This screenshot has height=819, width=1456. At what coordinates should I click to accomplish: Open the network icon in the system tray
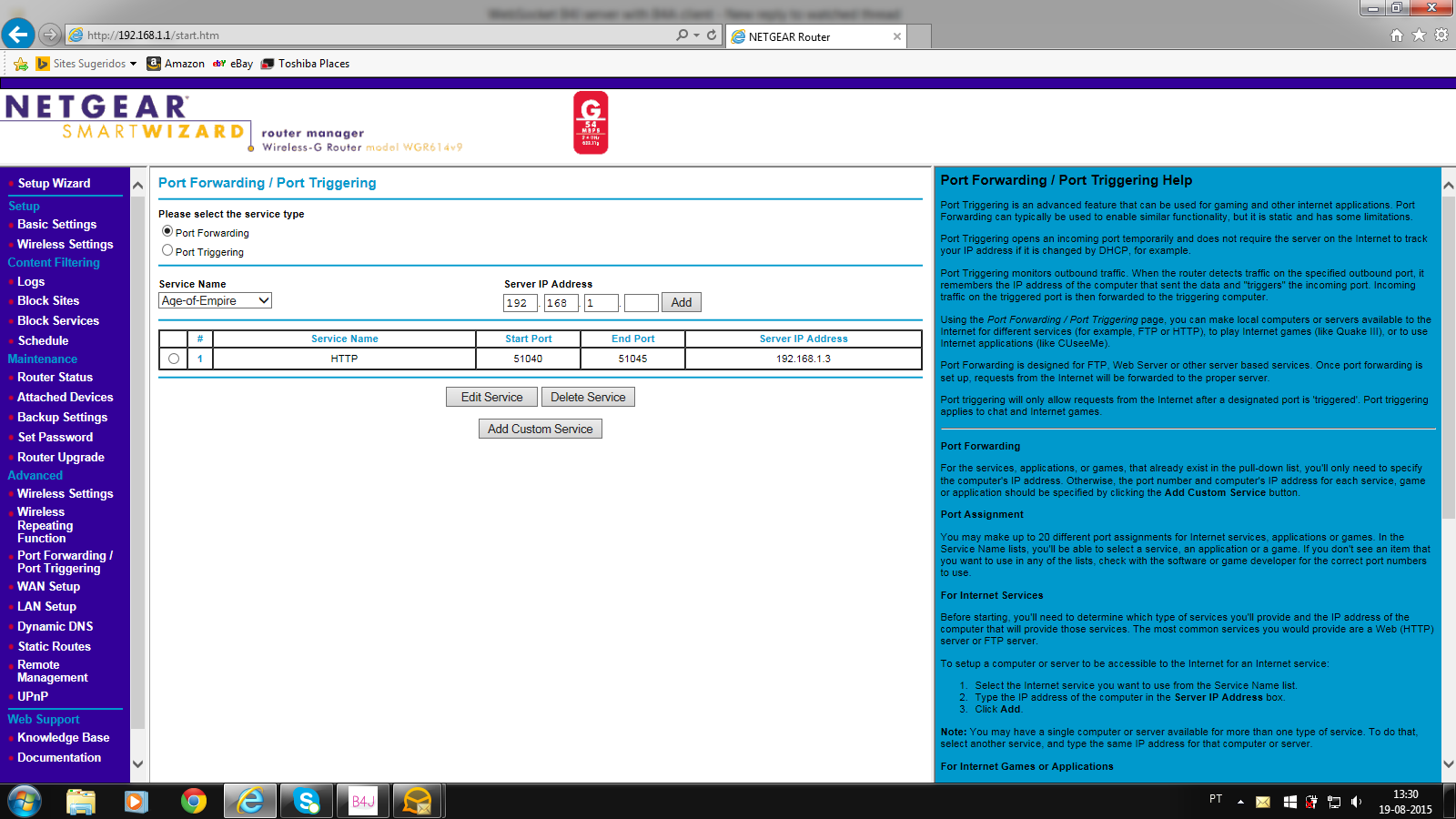(1334, 802)
